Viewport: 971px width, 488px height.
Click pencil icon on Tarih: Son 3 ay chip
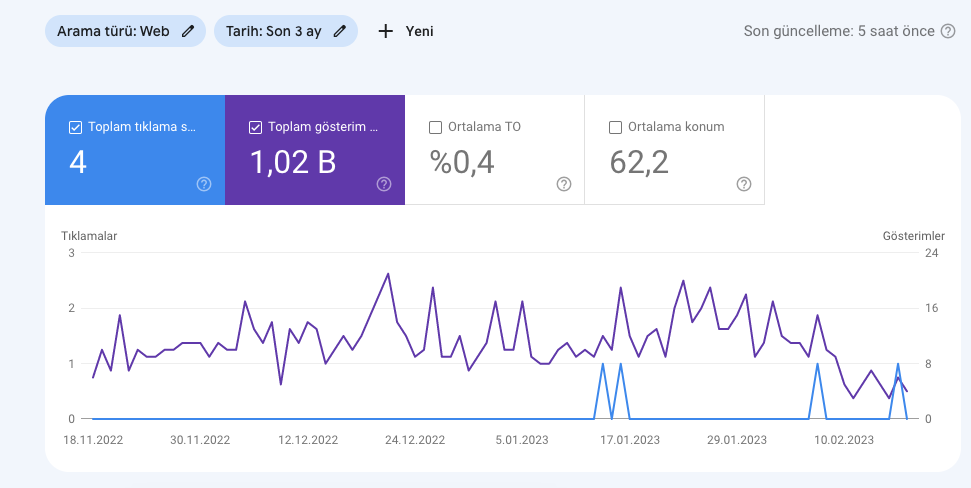click(339, 32)
